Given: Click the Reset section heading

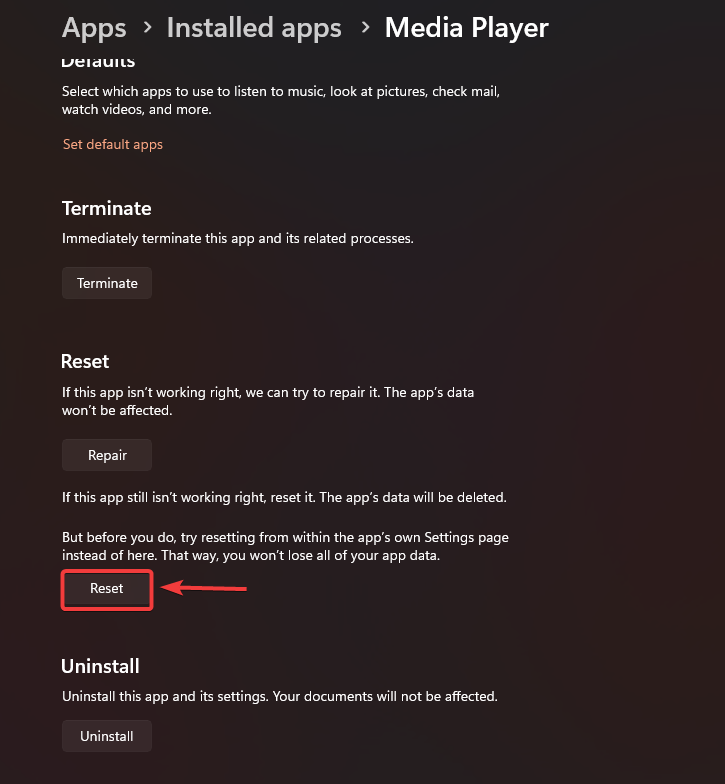Looking at the screenshot, I should 85,361.
